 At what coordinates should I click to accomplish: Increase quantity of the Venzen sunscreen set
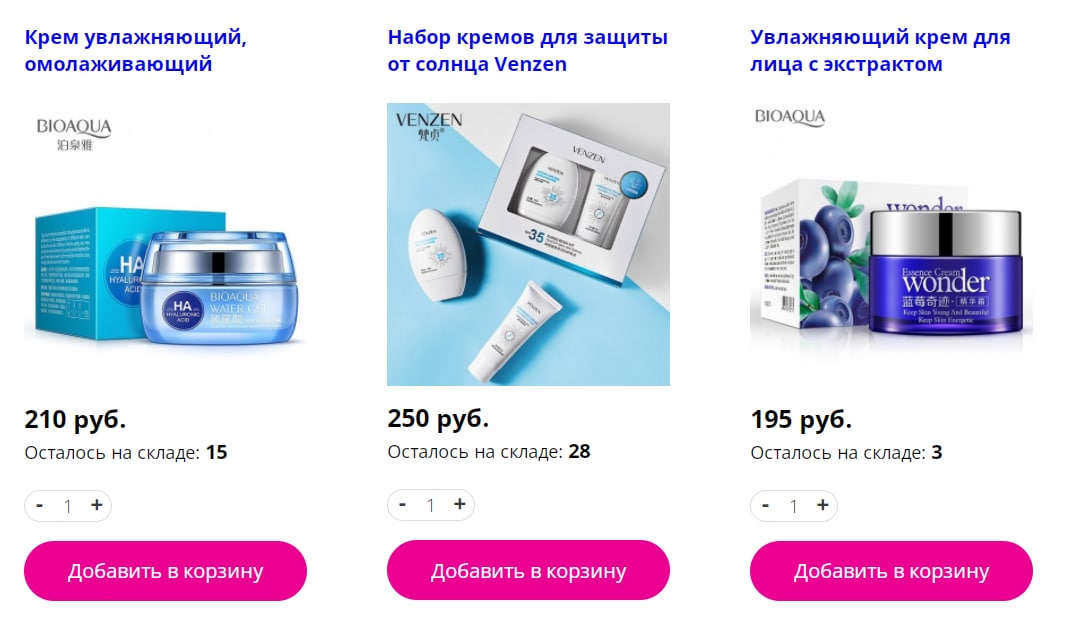tap(459, 505)
